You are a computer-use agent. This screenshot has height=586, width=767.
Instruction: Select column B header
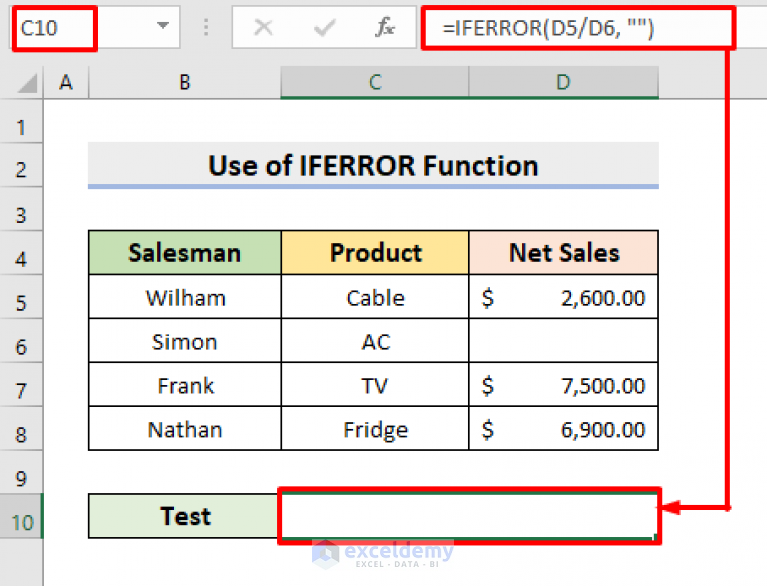(x=185, y=82)
